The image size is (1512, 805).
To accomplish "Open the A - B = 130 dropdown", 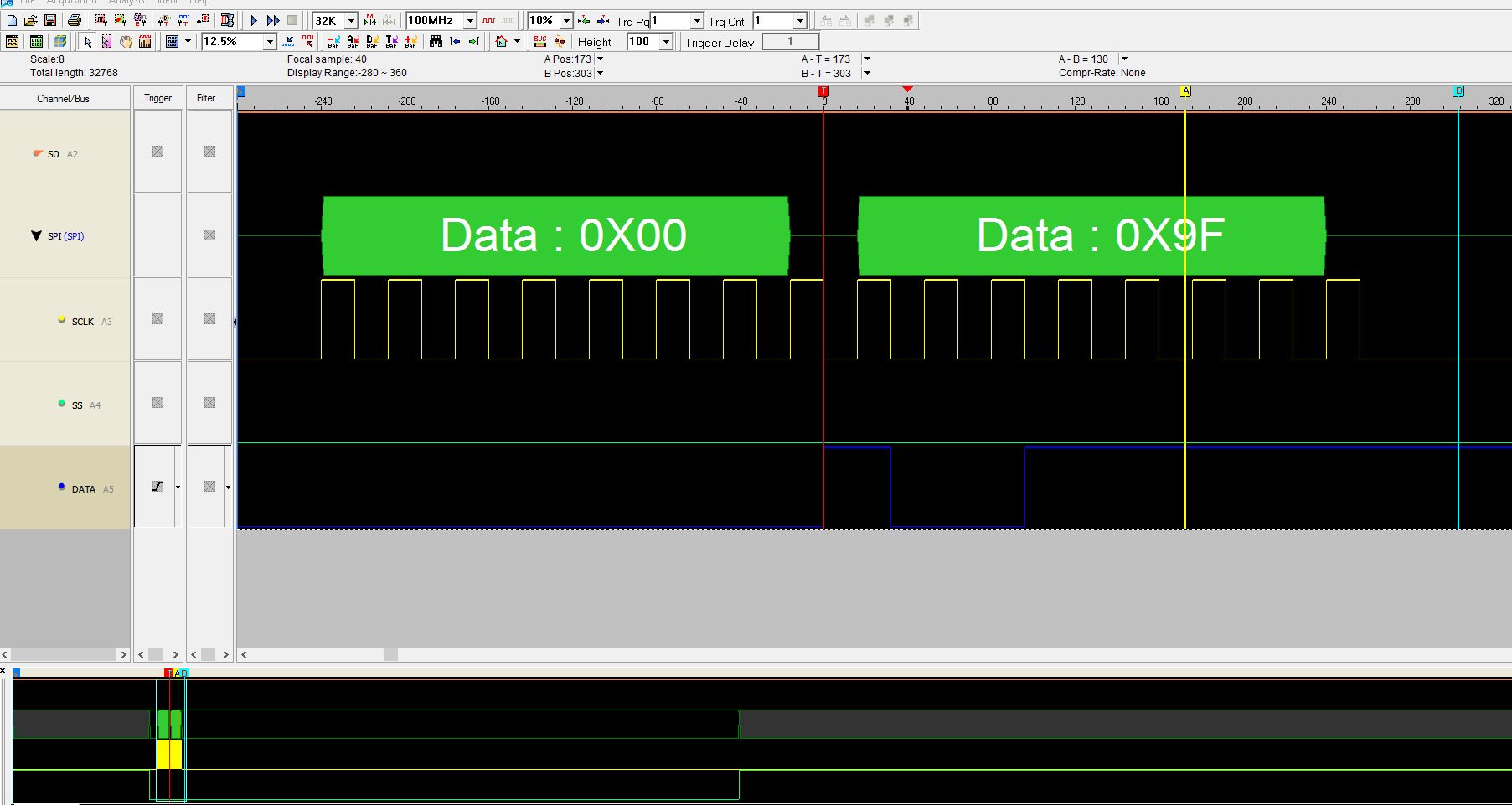I will 1124,59.
